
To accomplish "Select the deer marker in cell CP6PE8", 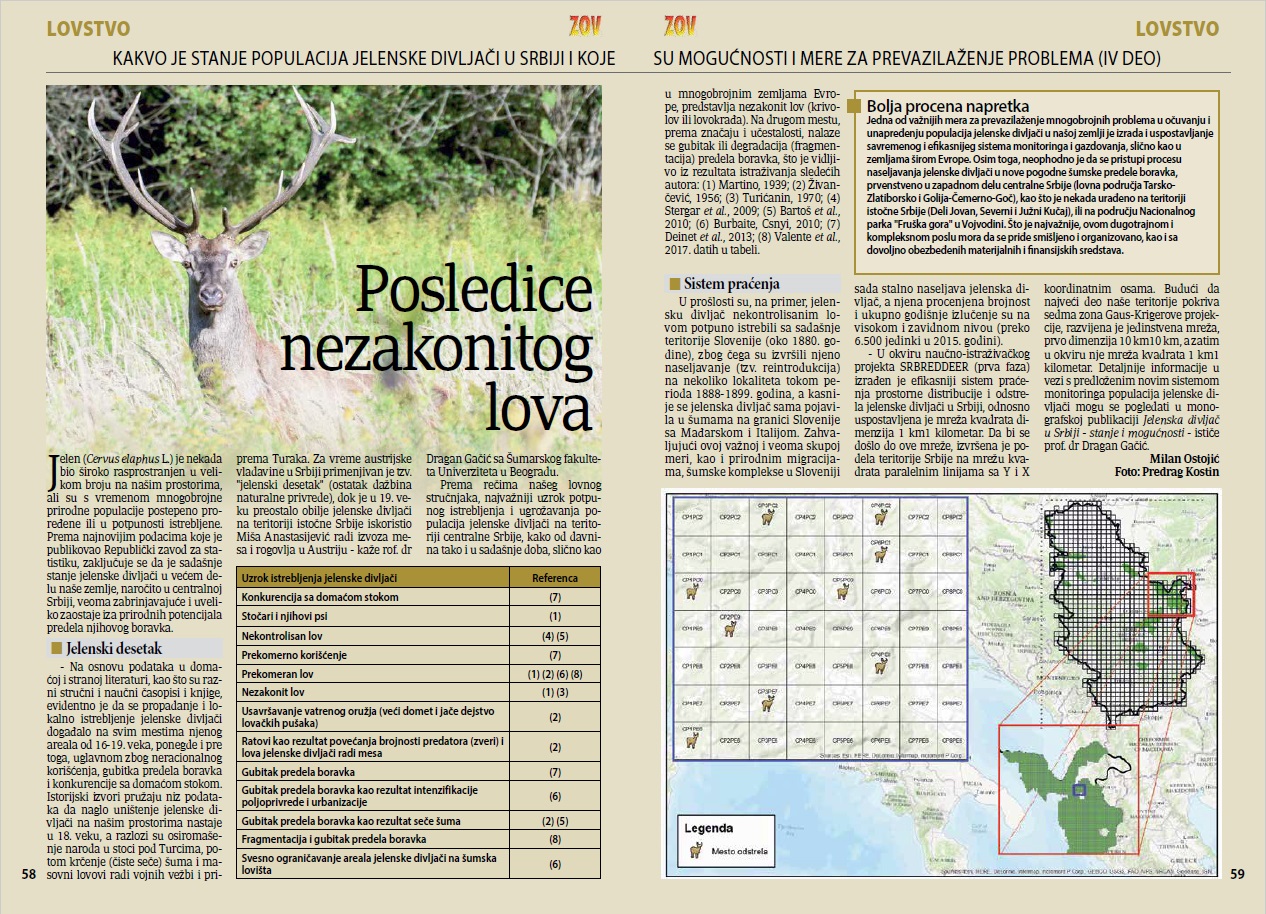I will pyautogui.click(x=881, y=666).
